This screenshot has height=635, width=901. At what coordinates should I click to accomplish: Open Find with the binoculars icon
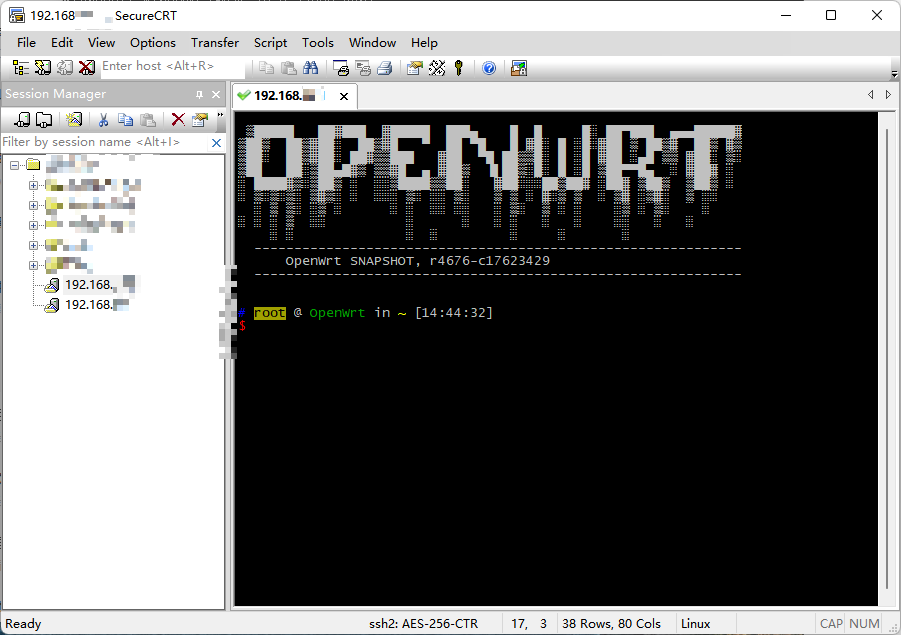311,68
